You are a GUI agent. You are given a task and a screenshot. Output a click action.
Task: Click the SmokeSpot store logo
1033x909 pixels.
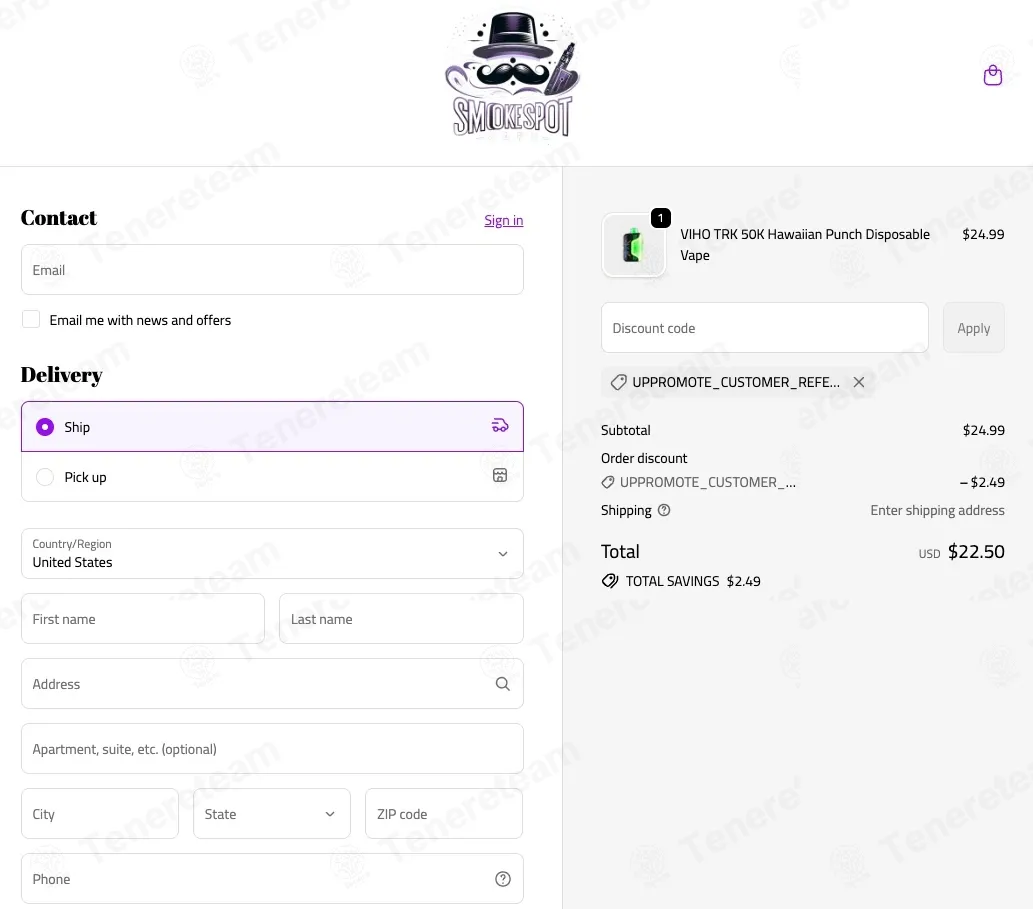[512, 74]
